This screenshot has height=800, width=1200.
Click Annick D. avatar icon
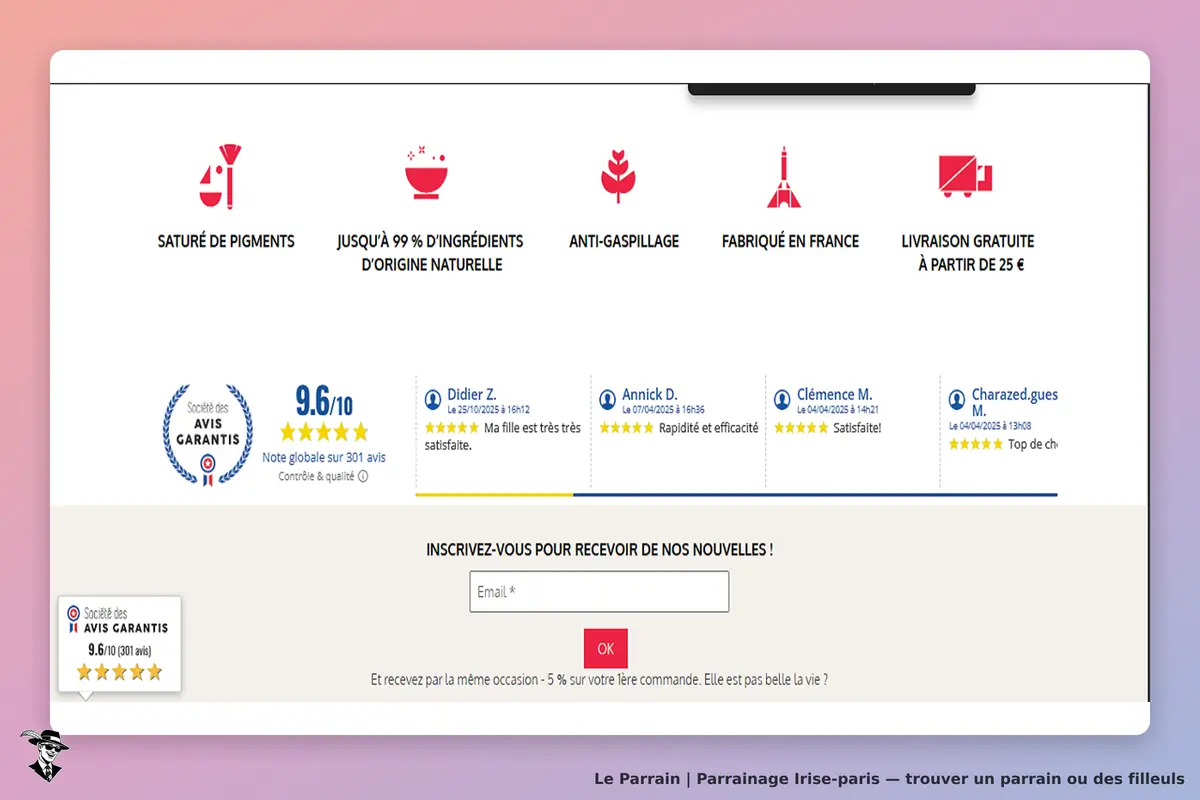point(607,399)
